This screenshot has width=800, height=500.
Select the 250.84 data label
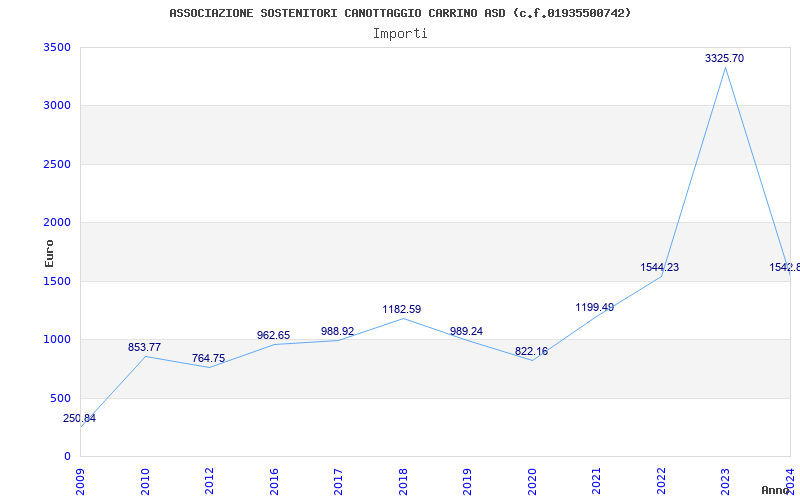tap(80, 418)
